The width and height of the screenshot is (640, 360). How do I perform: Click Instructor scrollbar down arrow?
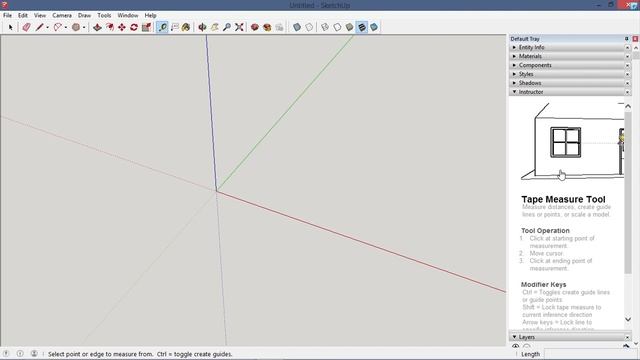tap(628, 319)
